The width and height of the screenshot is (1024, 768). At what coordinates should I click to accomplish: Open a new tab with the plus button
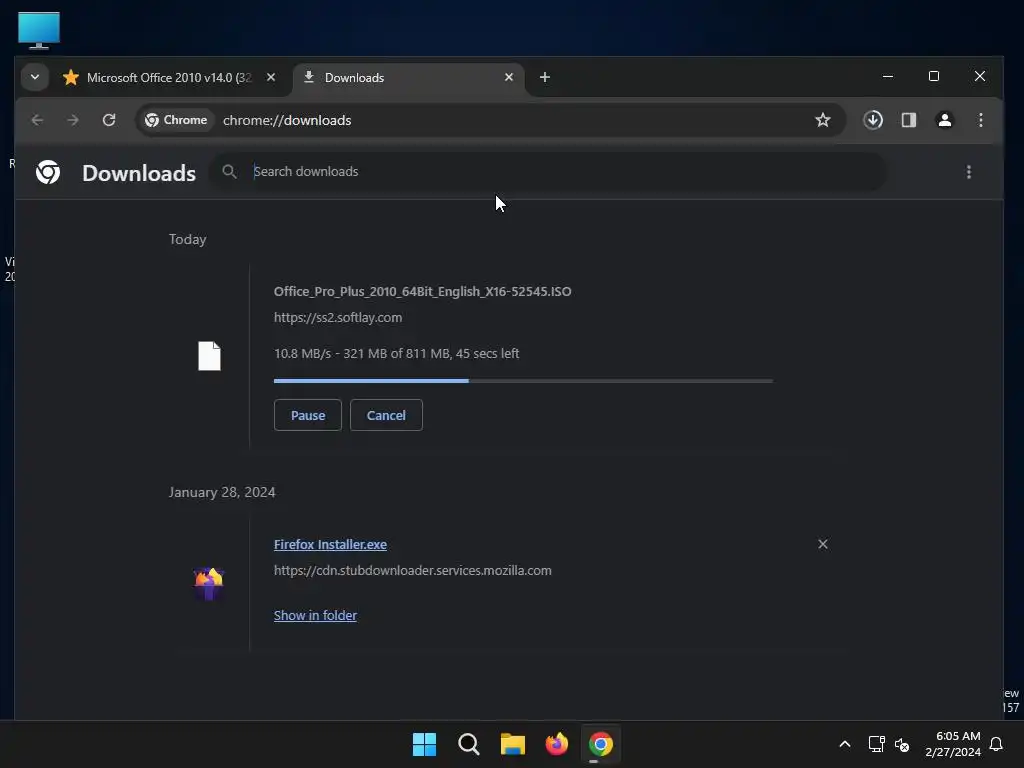point(545,77)
